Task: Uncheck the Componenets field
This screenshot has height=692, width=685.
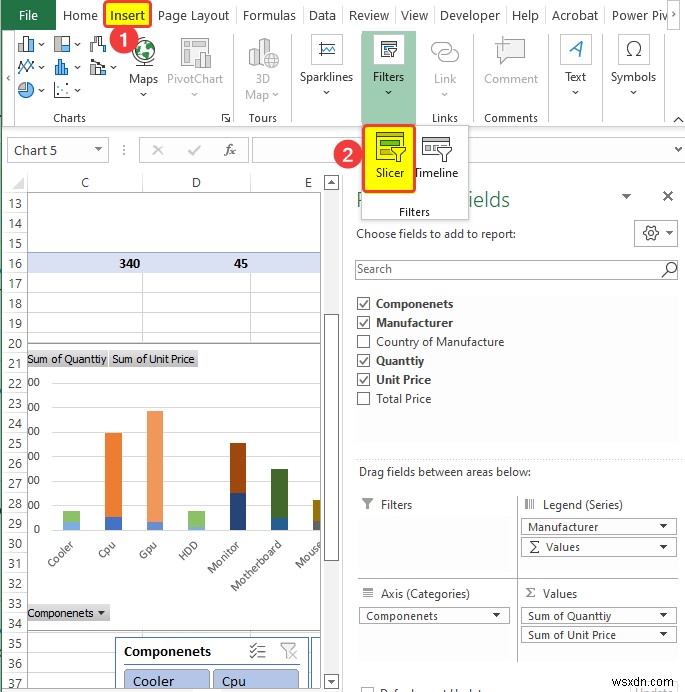Action: [x=363, y=304]
